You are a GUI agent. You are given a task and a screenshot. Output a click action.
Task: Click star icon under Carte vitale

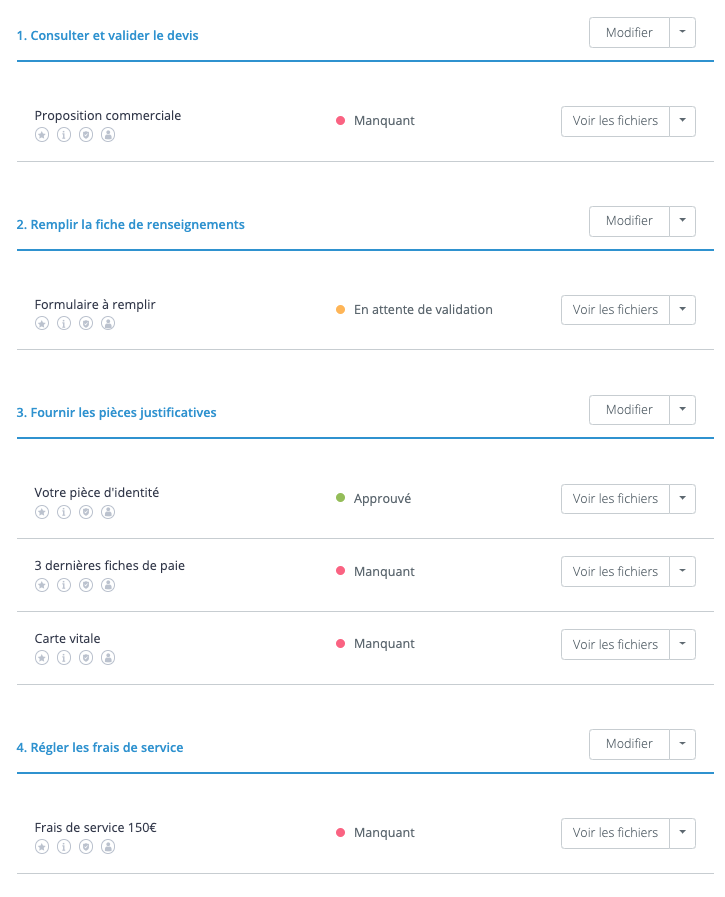pyautogui.click(x=42, y=658)
